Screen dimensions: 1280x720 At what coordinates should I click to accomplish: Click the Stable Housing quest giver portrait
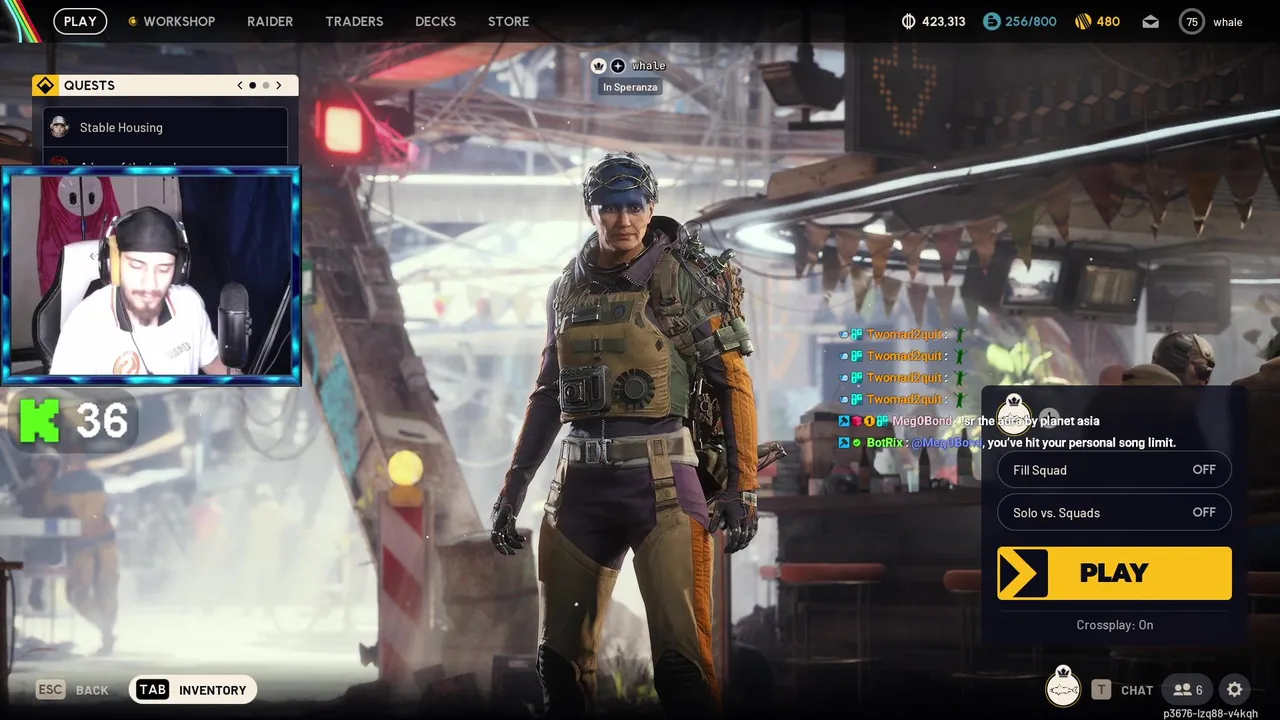point(59,127)
